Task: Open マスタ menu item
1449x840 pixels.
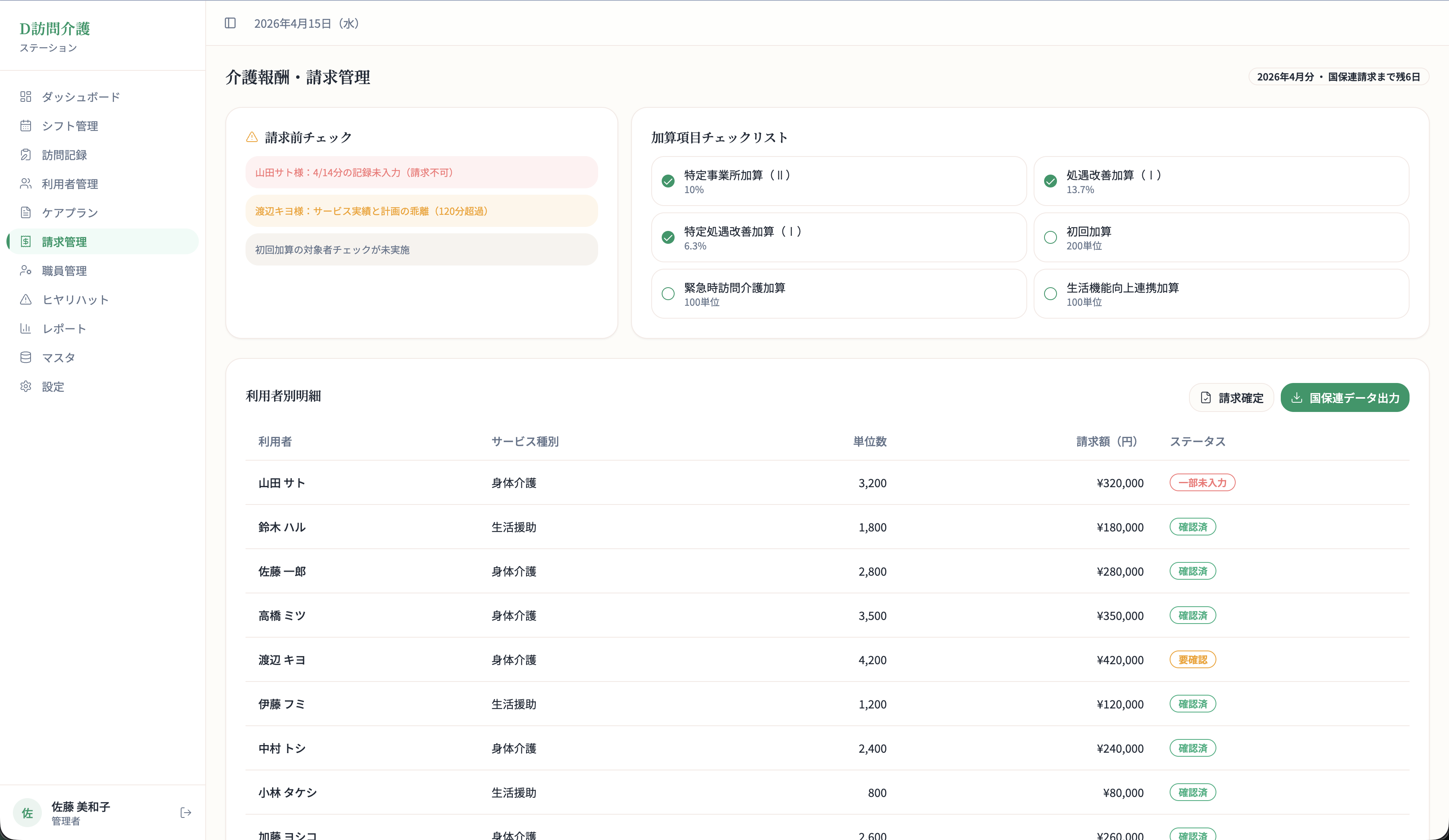Action: (103, 357)
